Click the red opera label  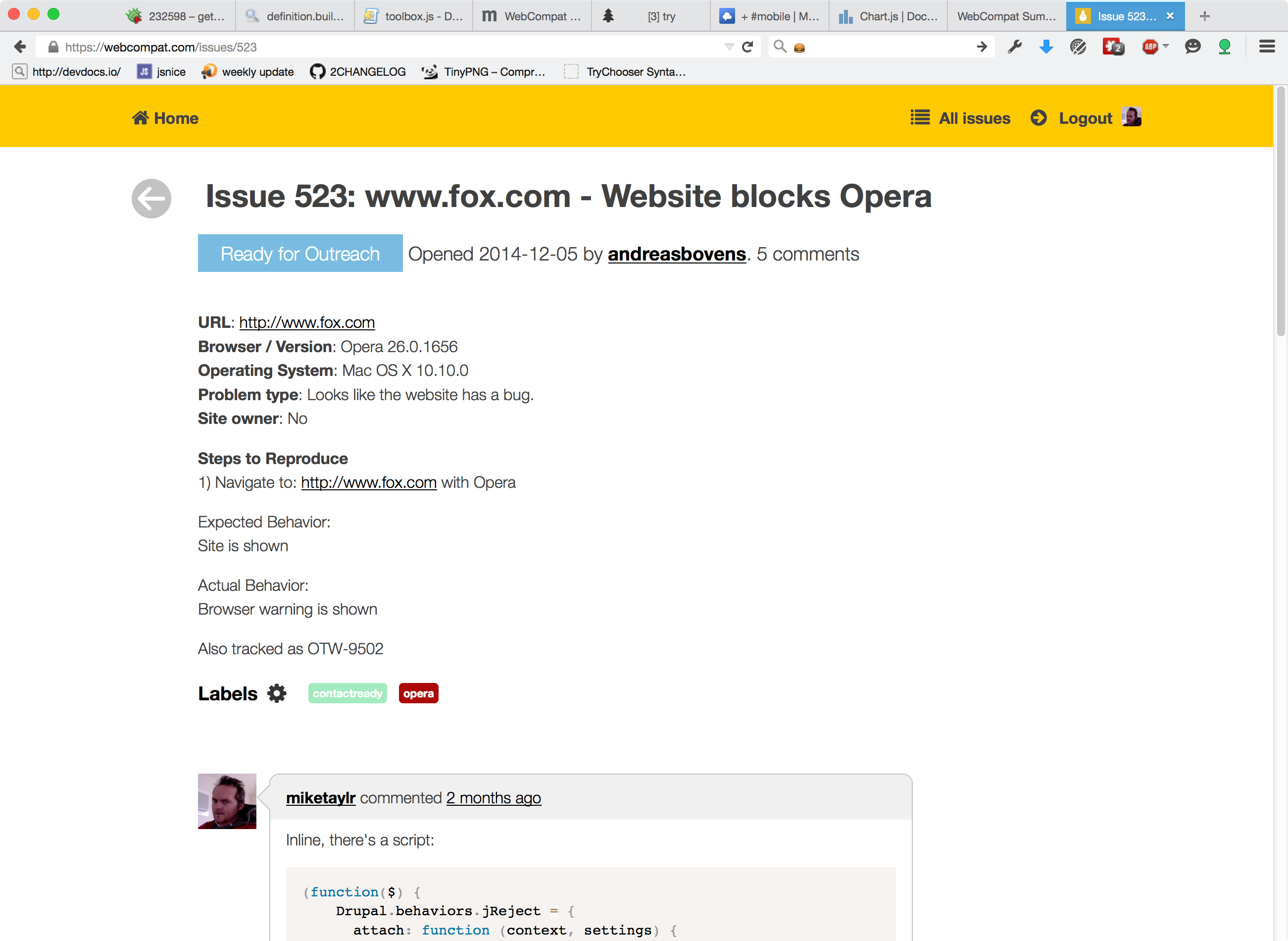pos(418,693)
